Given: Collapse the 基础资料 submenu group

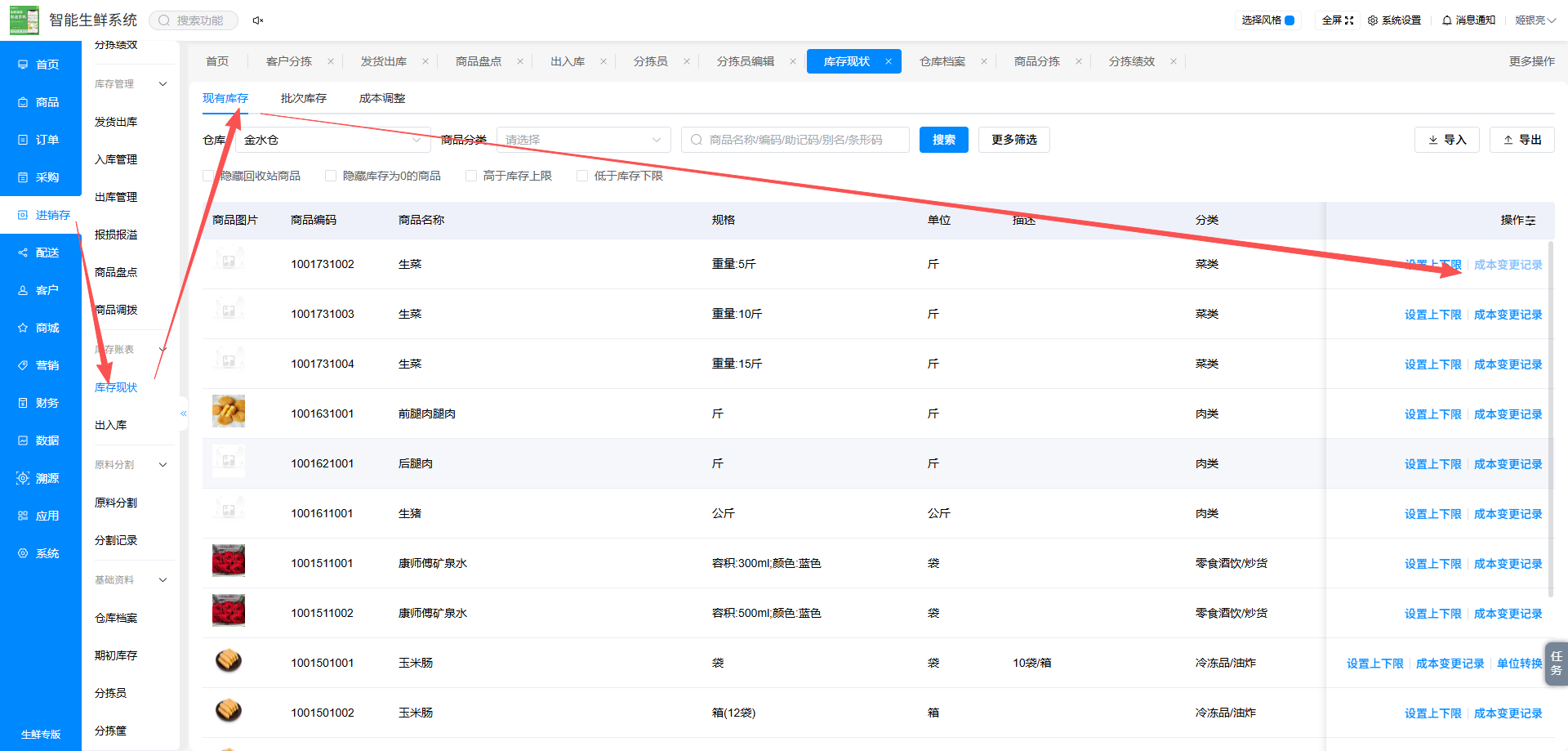Looking at the screenshot, I should point(163,580).
